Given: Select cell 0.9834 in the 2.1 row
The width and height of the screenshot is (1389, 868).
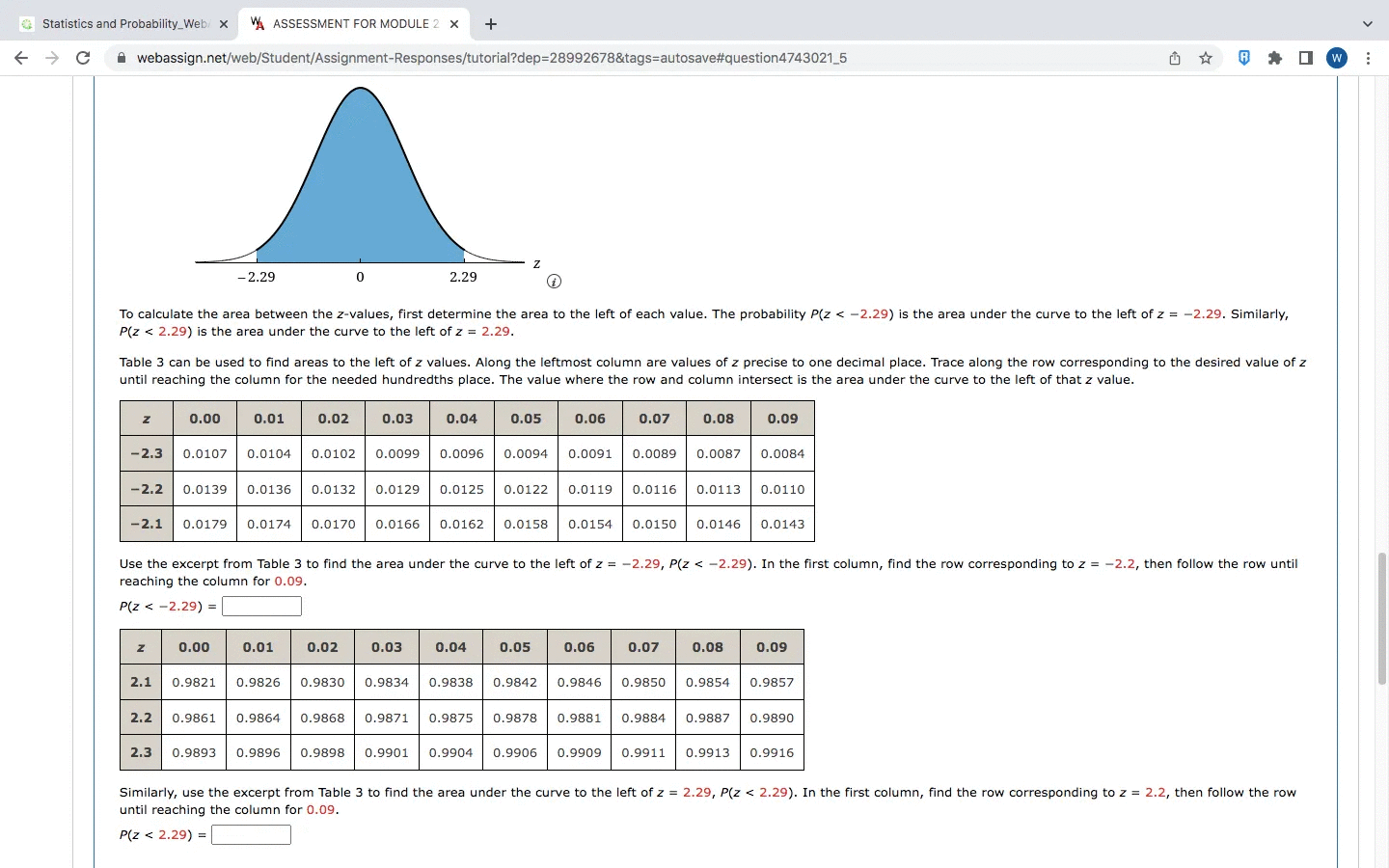Looking at the screenshot, I should (x=387, y=682).
